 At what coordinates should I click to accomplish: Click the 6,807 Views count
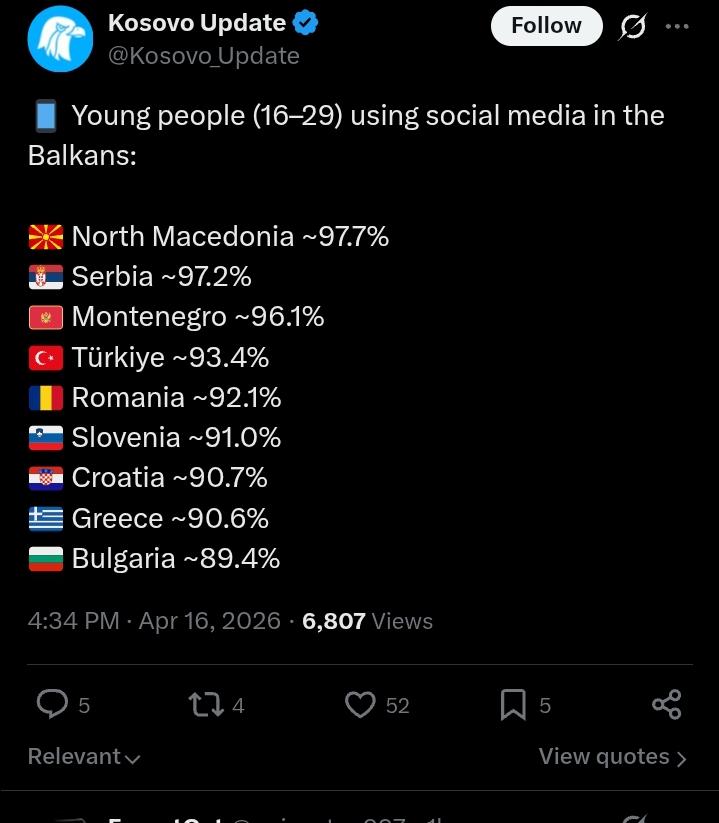(x=367, y=621)
